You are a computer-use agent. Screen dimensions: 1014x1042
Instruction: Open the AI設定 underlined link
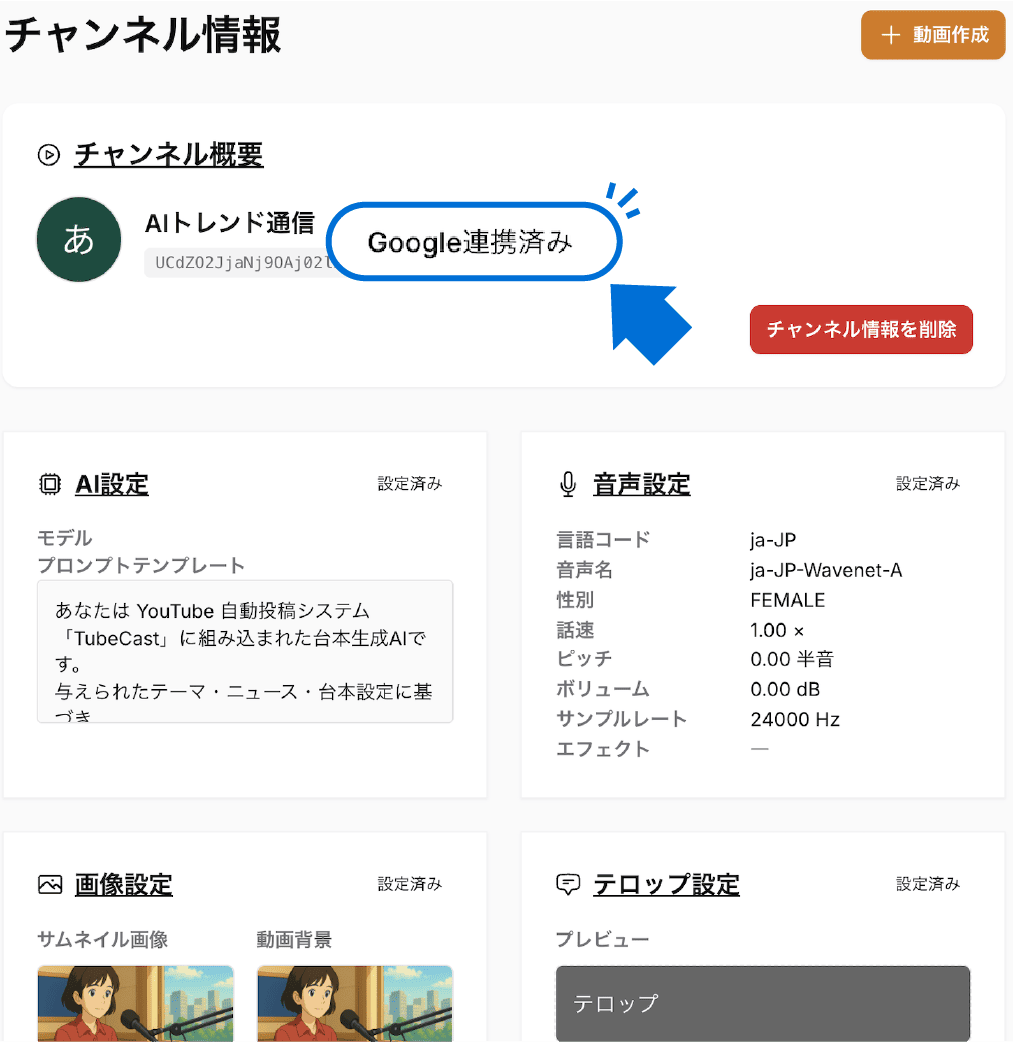112,483
